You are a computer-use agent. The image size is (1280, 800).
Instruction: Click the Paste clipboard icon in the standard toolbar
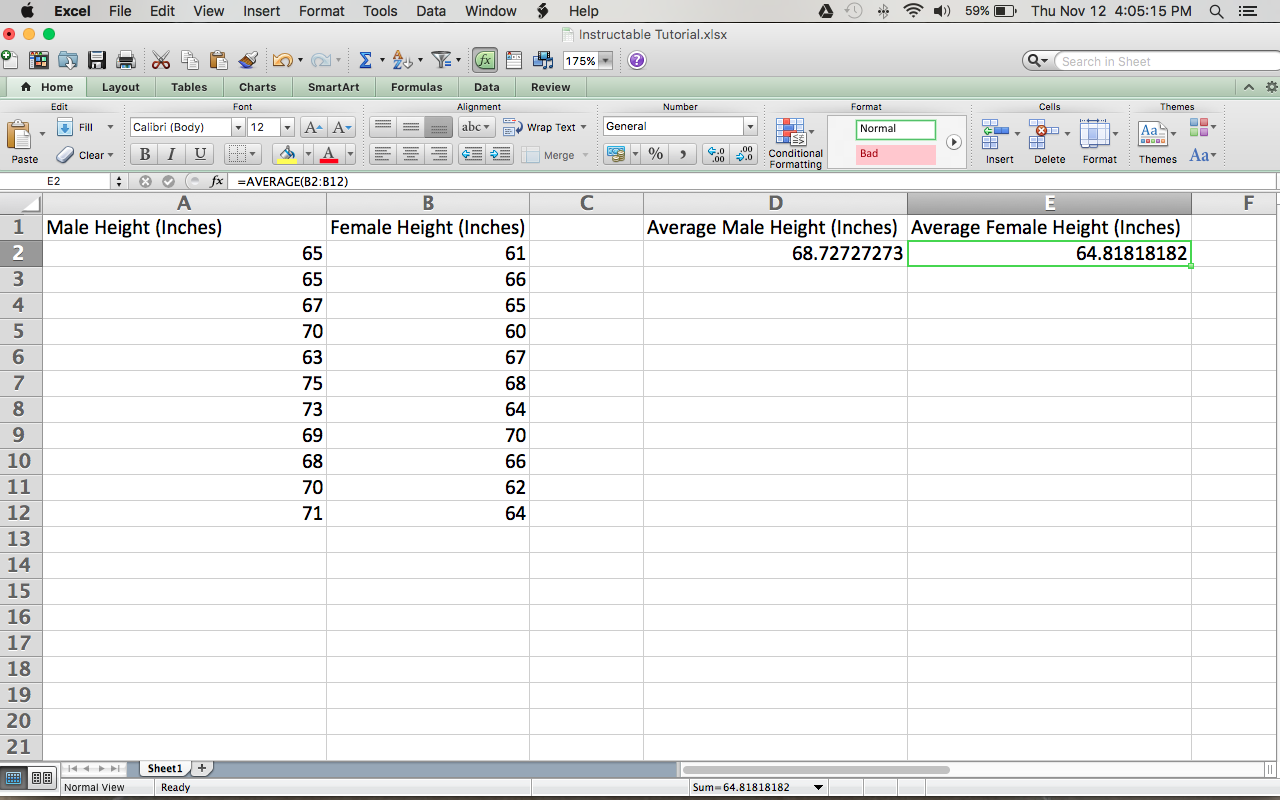coord(218,60)
